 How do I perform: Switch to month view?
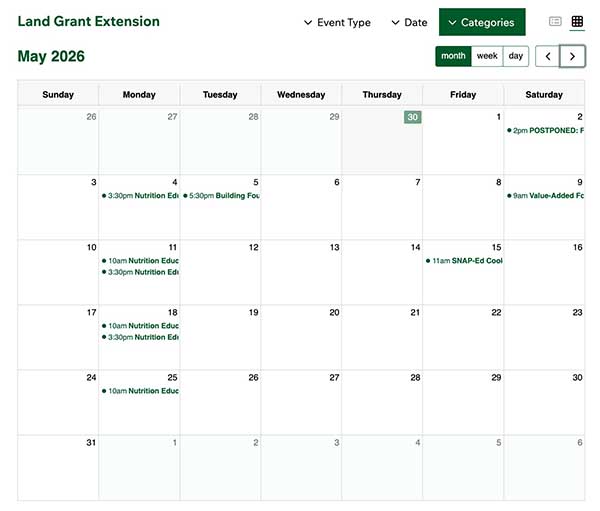point(453,56)
